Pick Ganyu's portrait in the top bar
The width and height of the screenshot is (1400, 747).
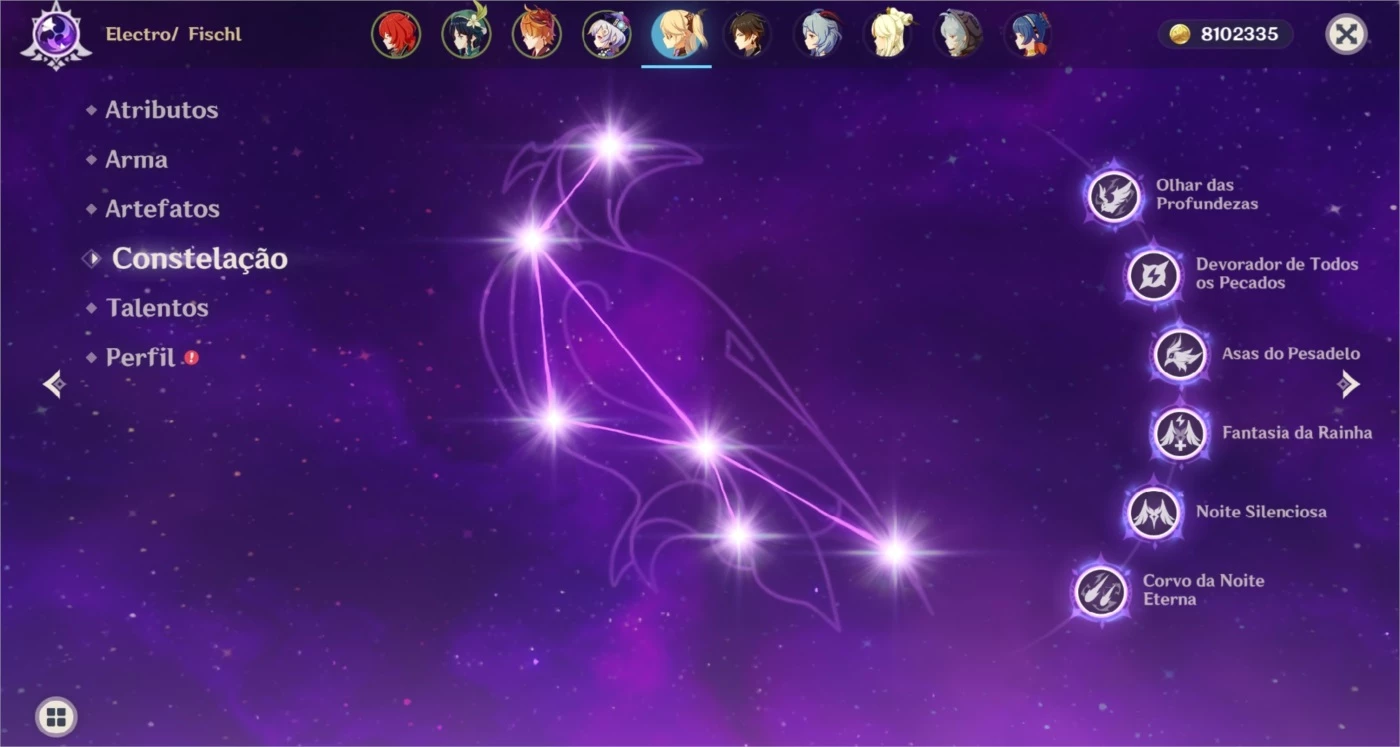(818, 35)
